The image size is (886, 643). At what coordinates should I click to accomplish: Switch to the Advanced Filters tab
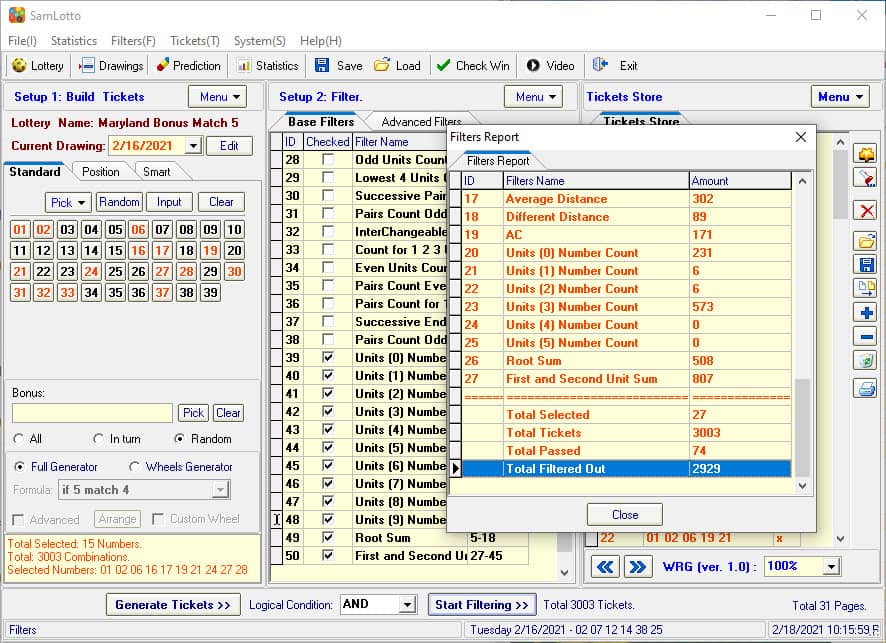(x=421, y=121)
